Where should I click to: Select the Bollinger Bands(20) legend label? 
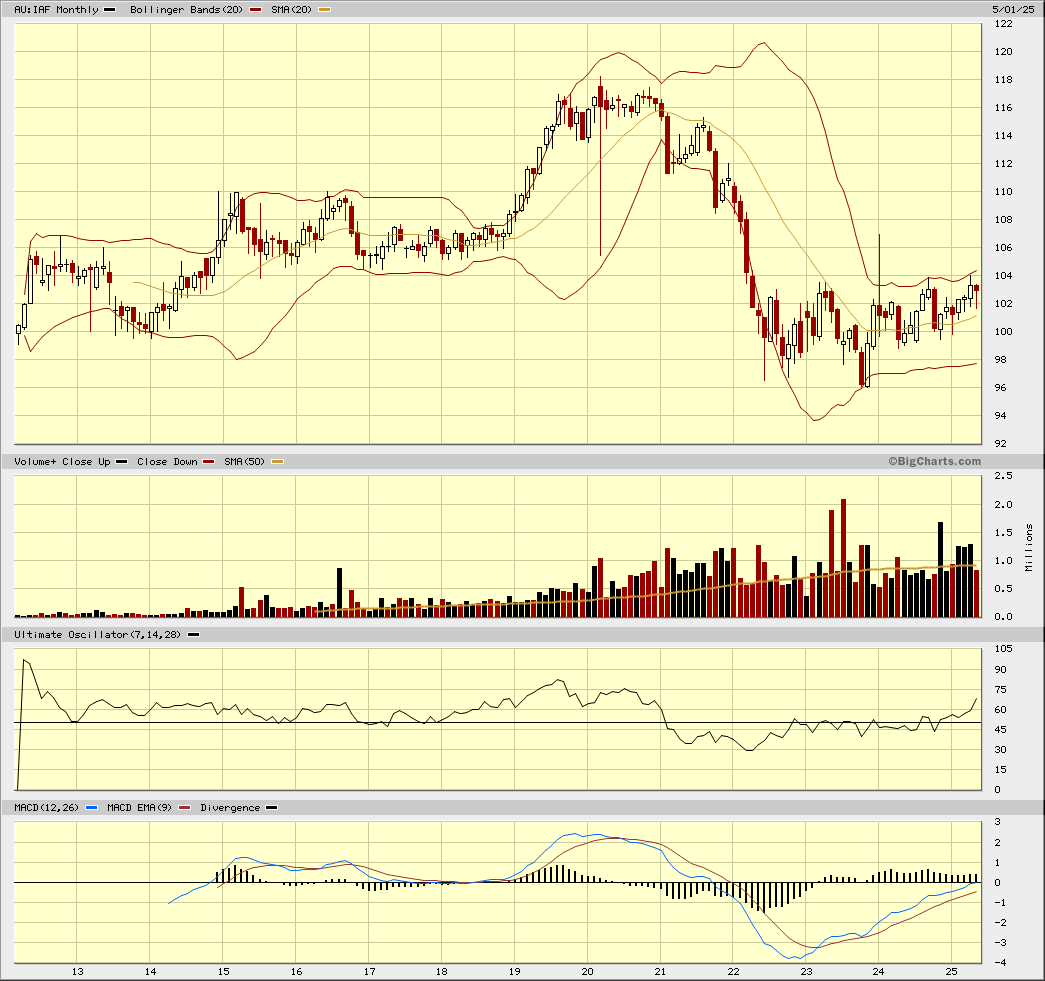tap(186, 9)
